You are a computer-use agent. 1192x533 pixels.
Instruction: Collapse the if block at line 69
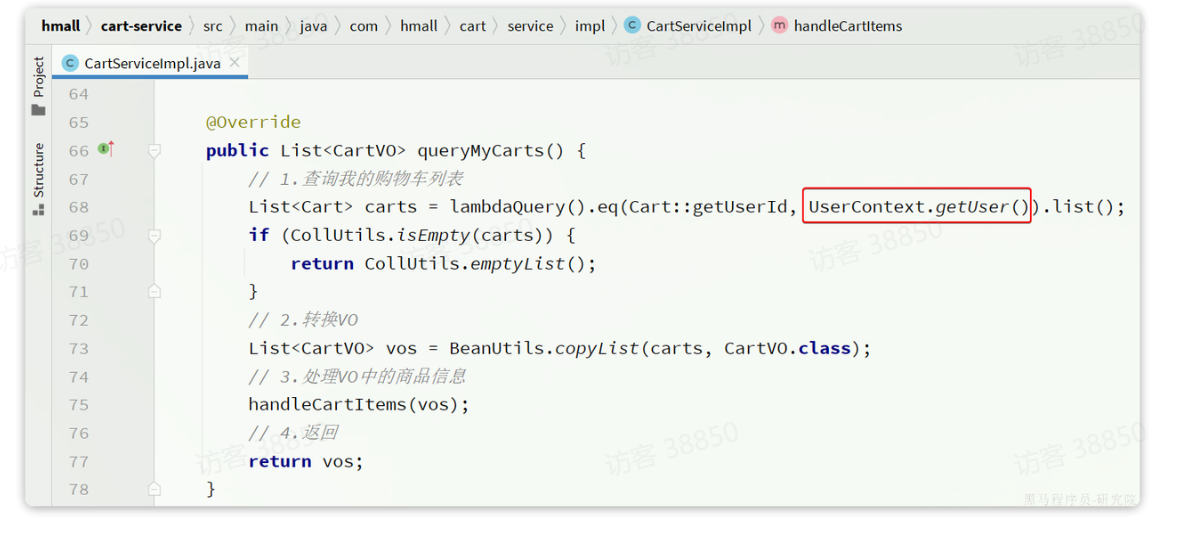[x=154, y=236]
